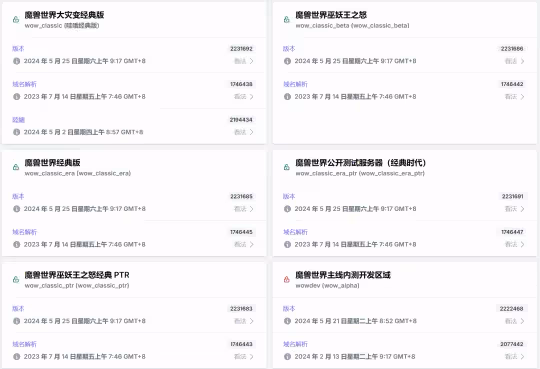Expand the chevron under badge 2231685
Screen dimensions: 540x369
[252, 209]
